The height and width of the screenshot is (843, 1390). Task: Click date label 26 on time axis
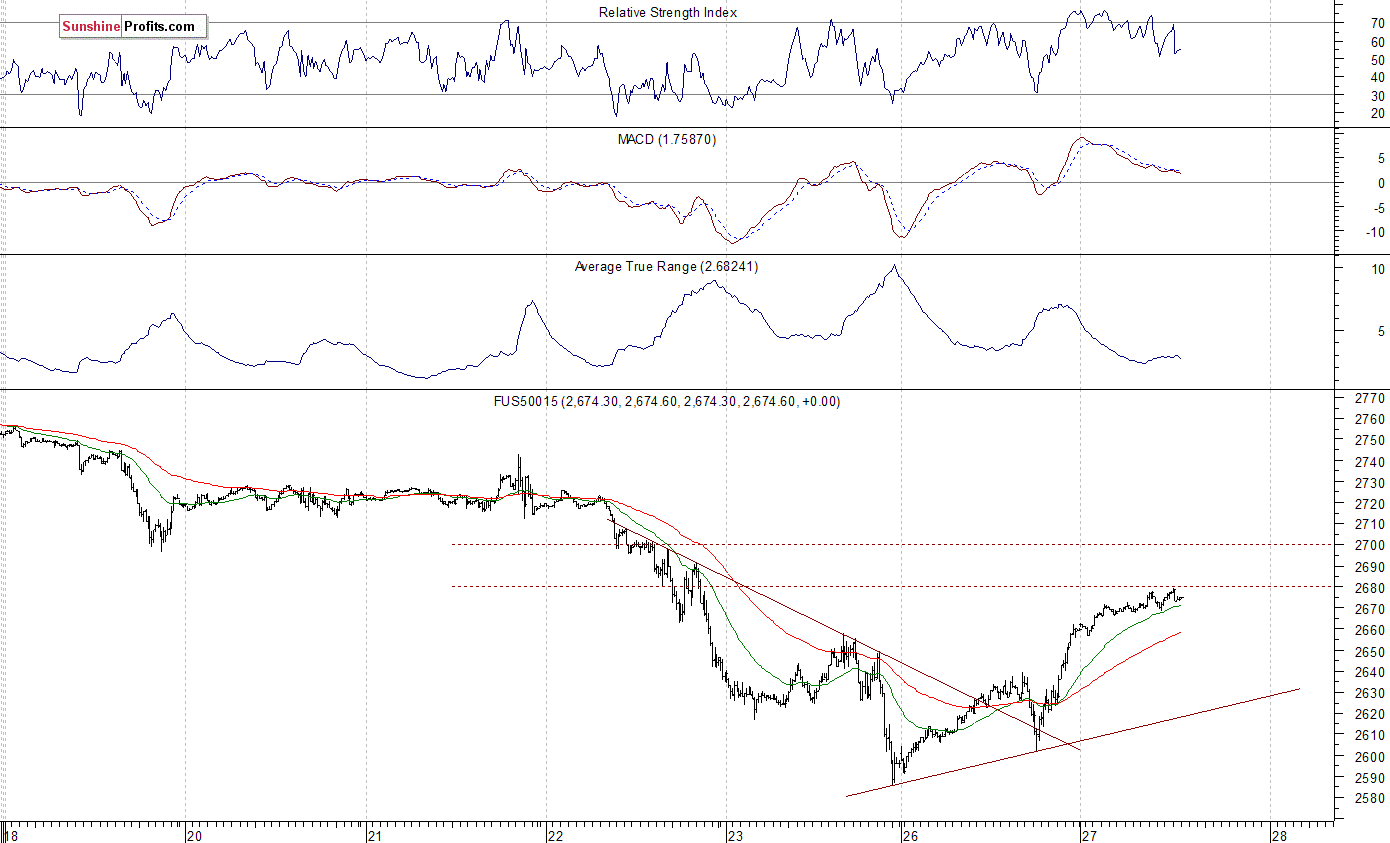click(x=910, y=835)
